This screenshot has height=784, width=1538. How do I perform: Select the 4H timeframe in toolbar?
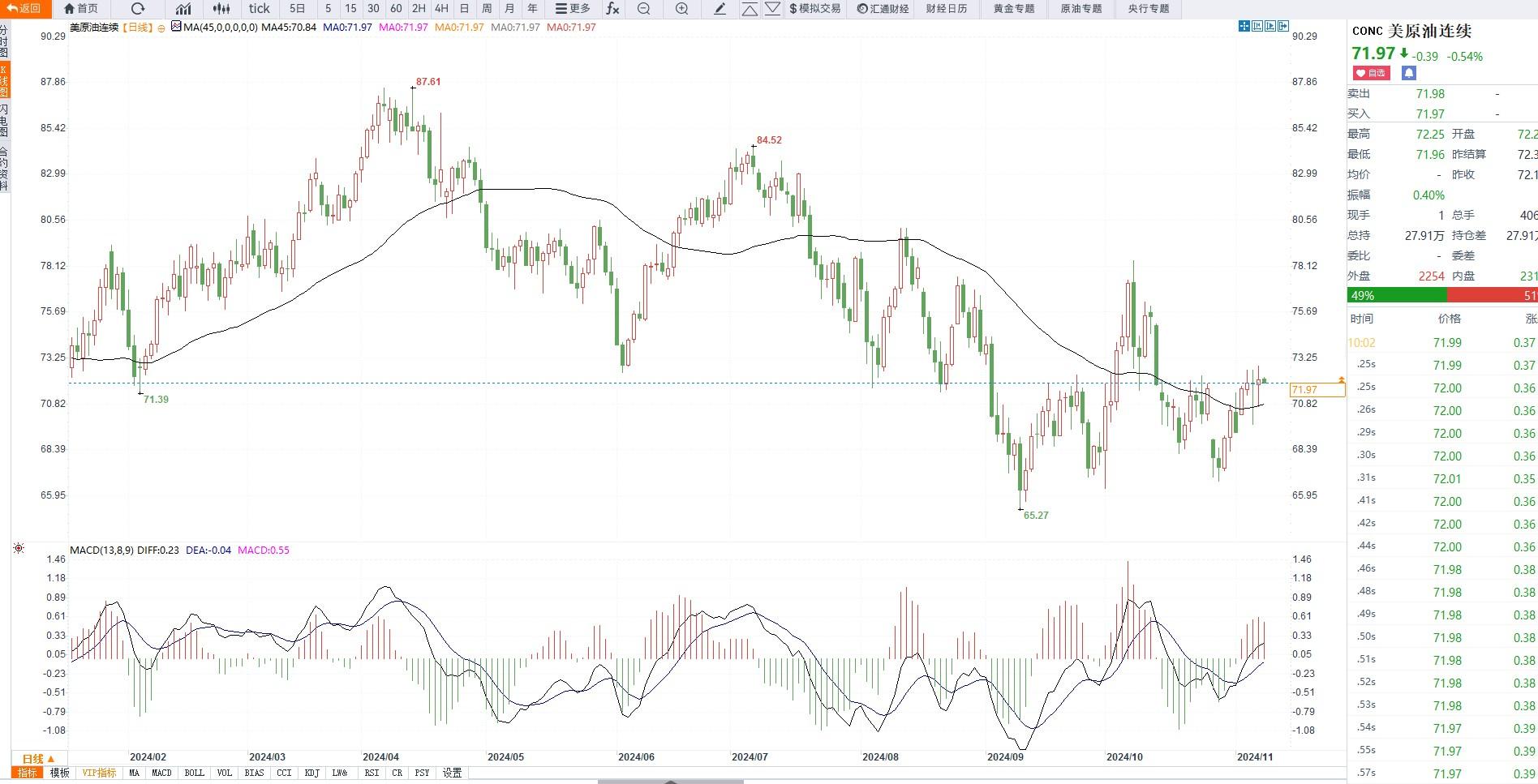point(441,8)
